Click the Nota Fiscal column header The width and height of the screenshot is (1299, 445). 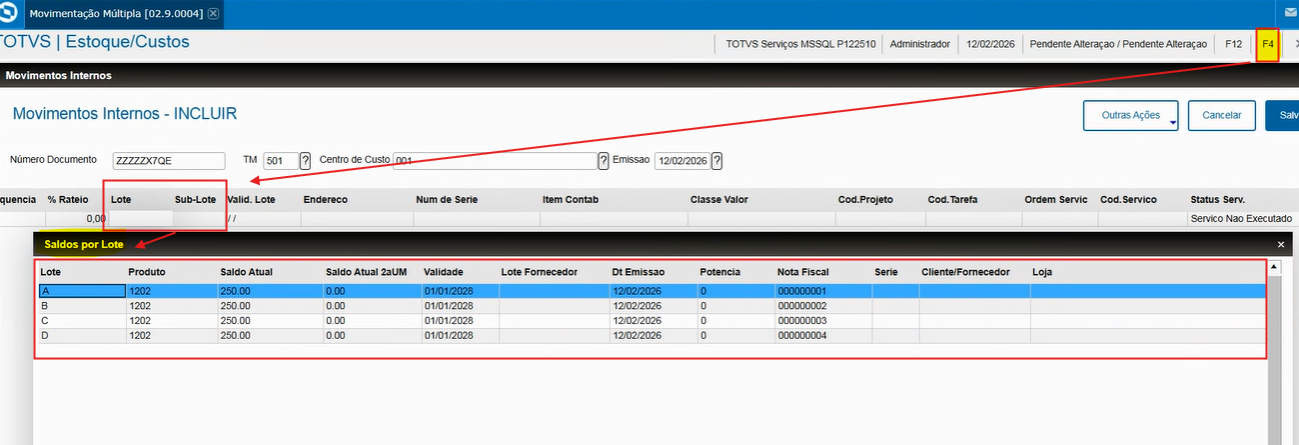pyautogui.click(x=803, y=272)
